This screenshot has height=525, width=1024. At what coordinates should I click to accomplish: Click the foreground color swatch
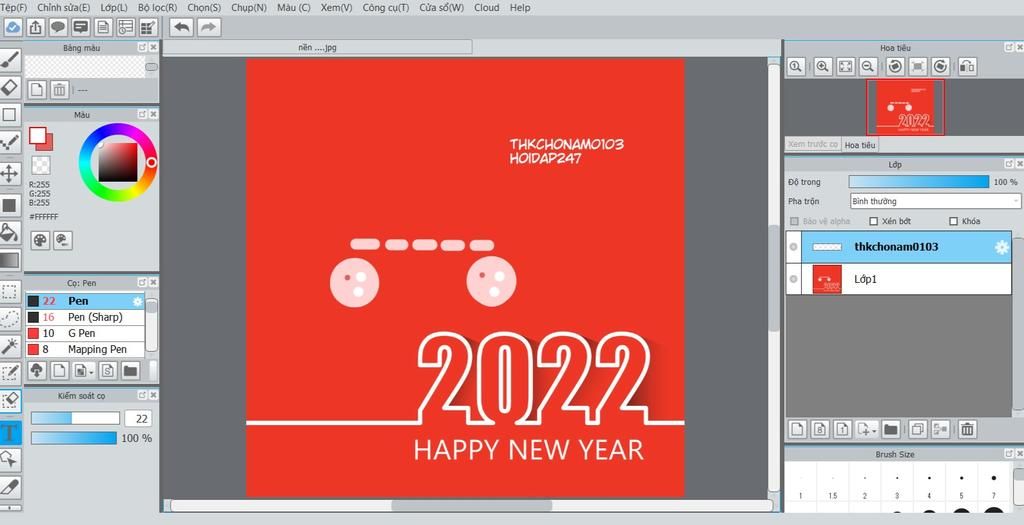tap(37, 135)
